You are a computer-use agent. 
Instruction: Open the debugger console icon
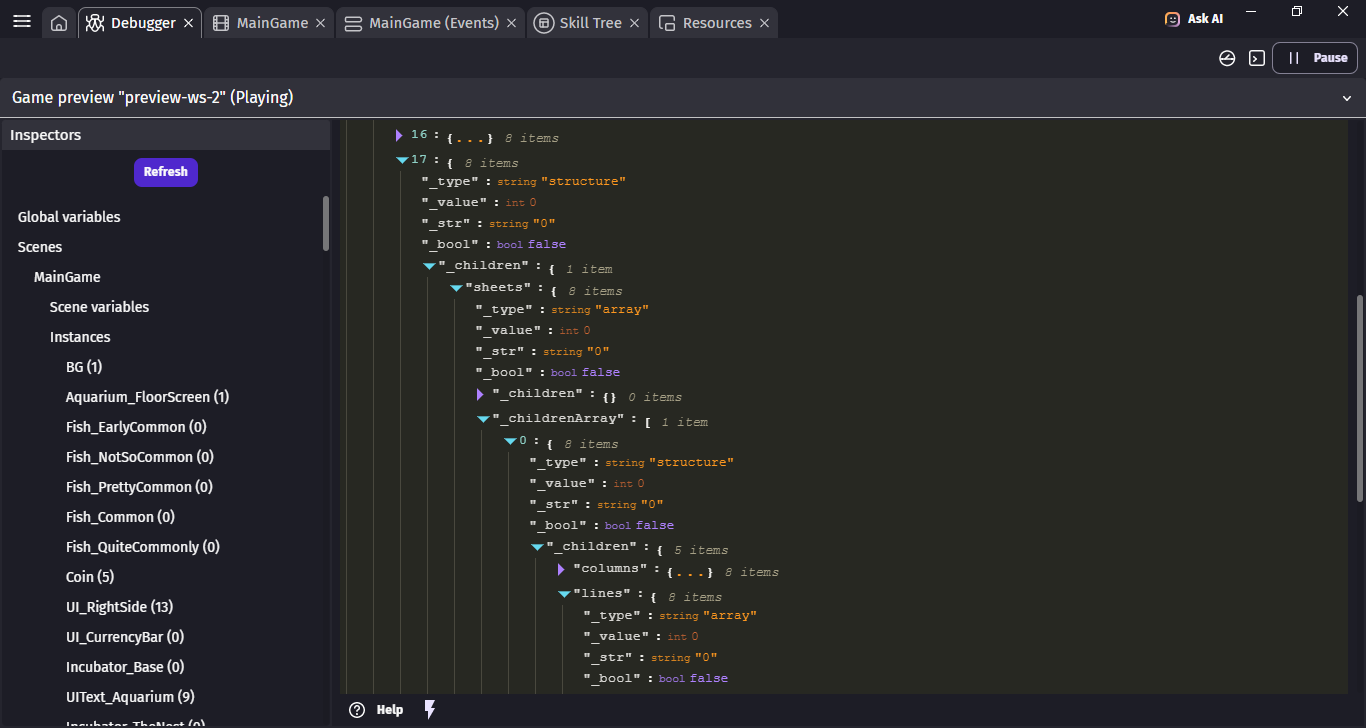point(1257,58)
